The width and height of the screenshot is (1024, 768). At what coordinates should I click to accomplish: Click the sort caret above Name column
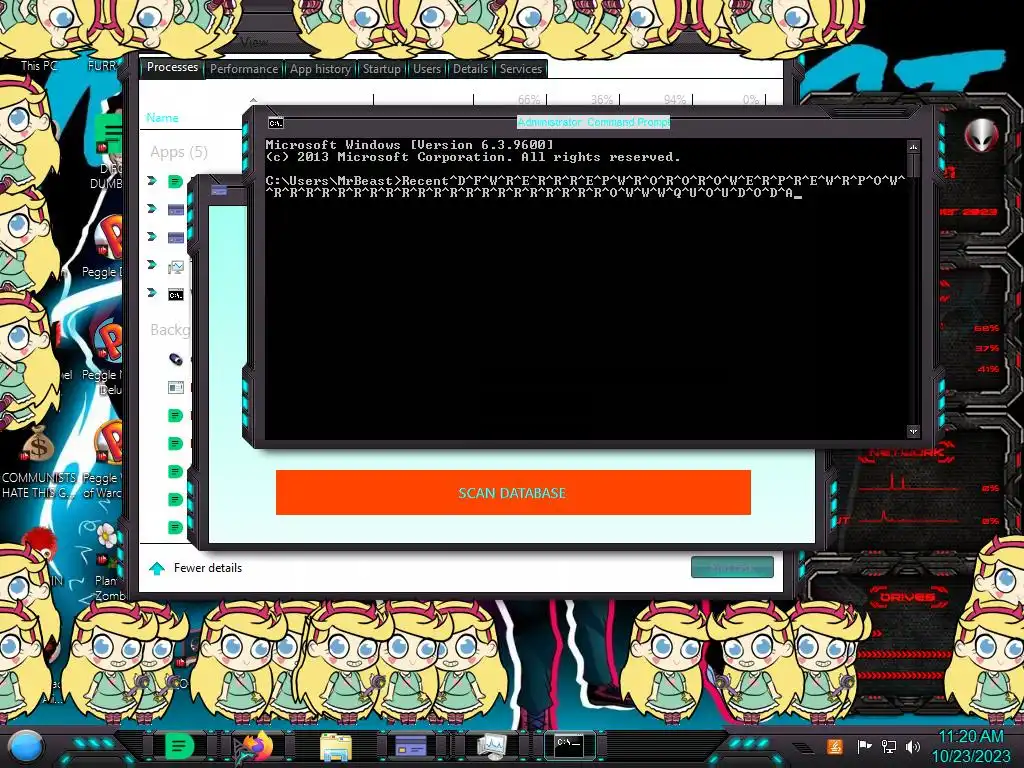(x=253, y=100)
